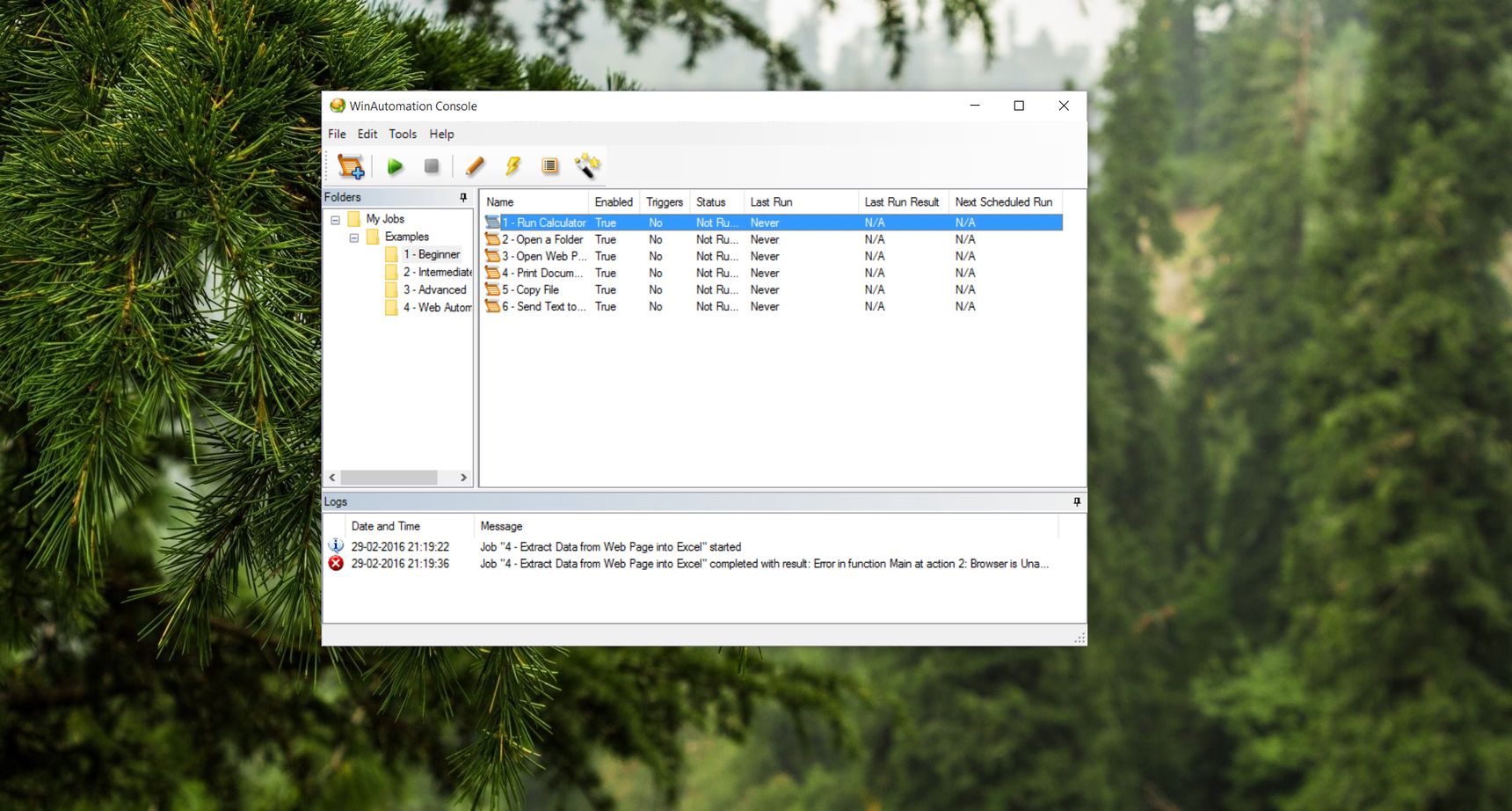Sort by Last Run Result column header
Image resolution: width=1512 pixels, height=811 pixels.
pyautogui.click(x=902, y=201)
